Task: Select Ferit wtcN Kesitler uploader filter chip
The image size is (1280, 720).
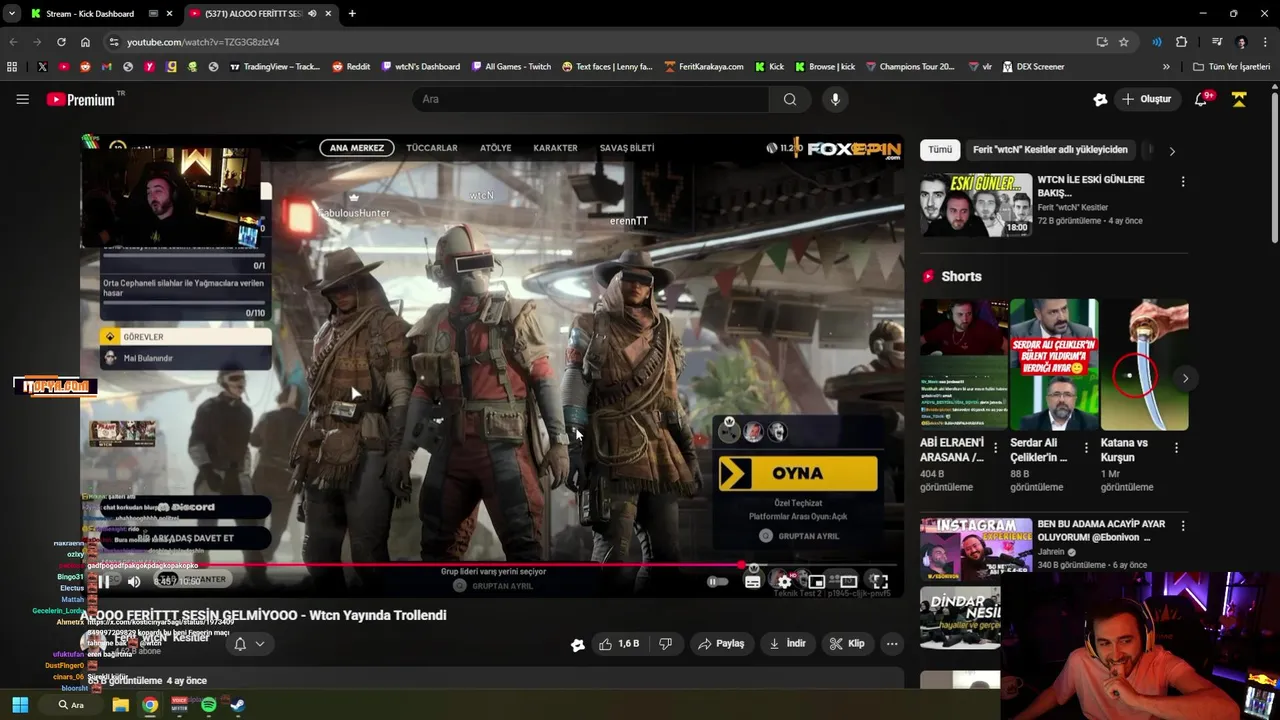Action: click(x=1050, y=150)
